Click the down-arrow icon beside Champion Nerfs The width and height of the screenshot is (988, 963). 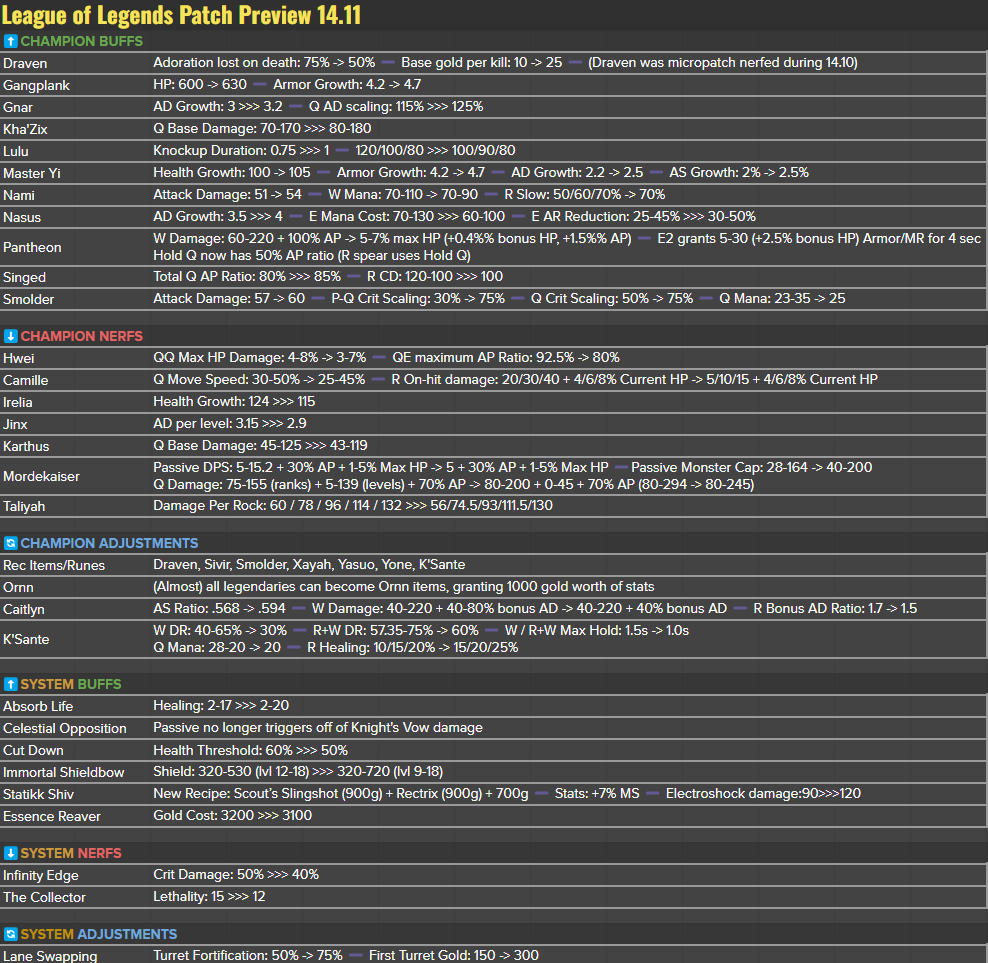(x=10, y=336)
